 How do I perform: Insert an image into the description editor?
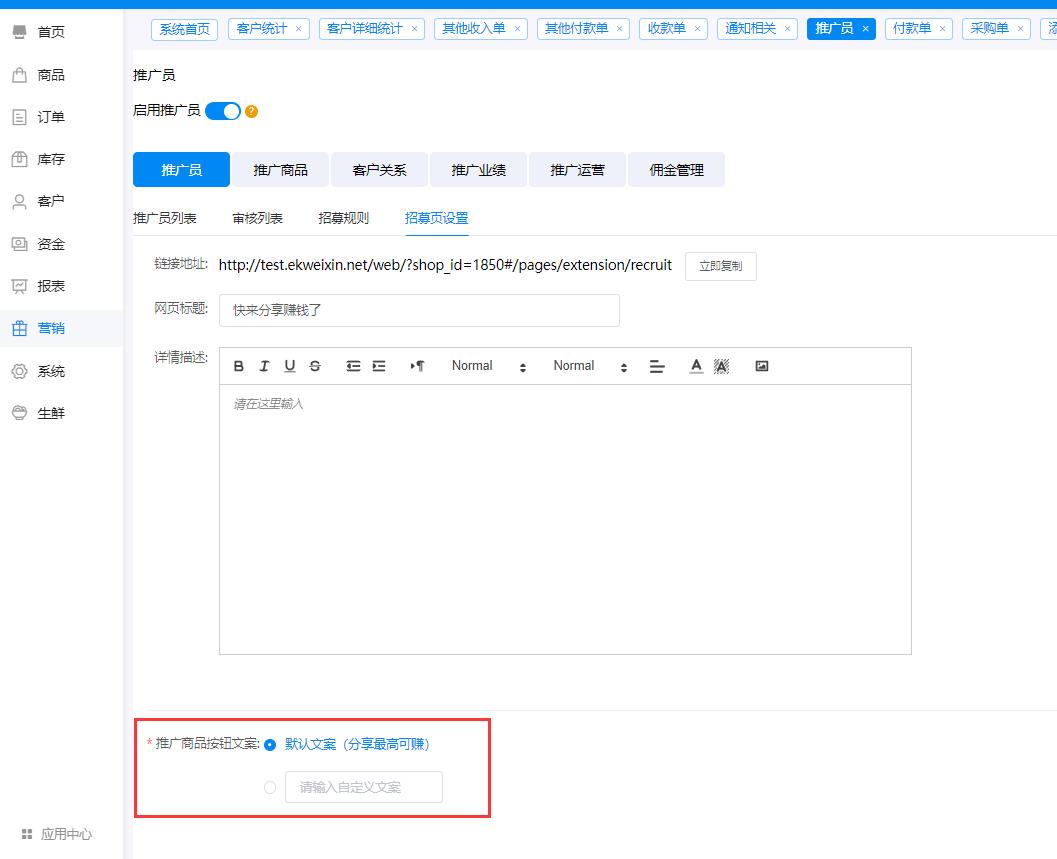762,366
